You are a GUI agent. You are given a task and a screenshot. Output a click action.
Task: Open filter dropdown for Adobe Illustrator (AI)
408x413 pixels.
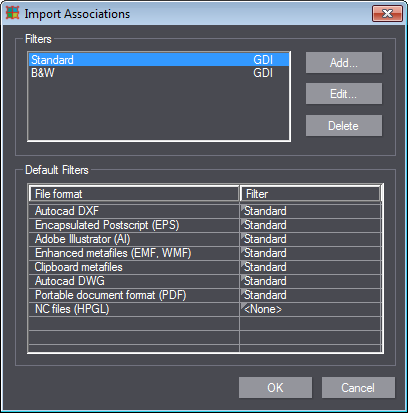(x=310, y=239)
